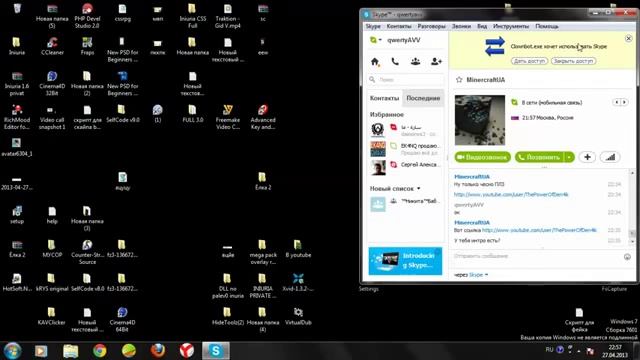
Task: Launch Google Chrome from the taskbar
Action: pyautogui.click(x=99, y=351)
